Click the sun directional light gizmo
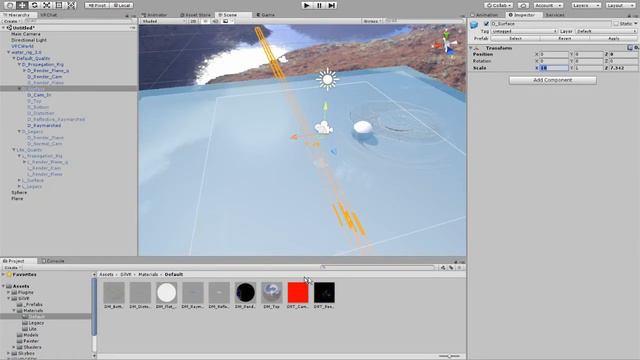The image size is (640, 360). [327, 79]
